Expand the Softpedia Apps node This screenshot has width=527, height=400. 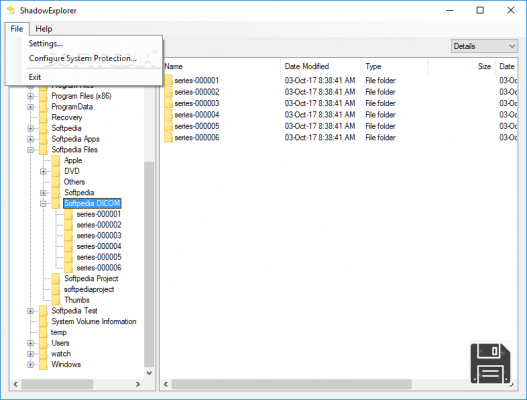click(x=31, y=139)
